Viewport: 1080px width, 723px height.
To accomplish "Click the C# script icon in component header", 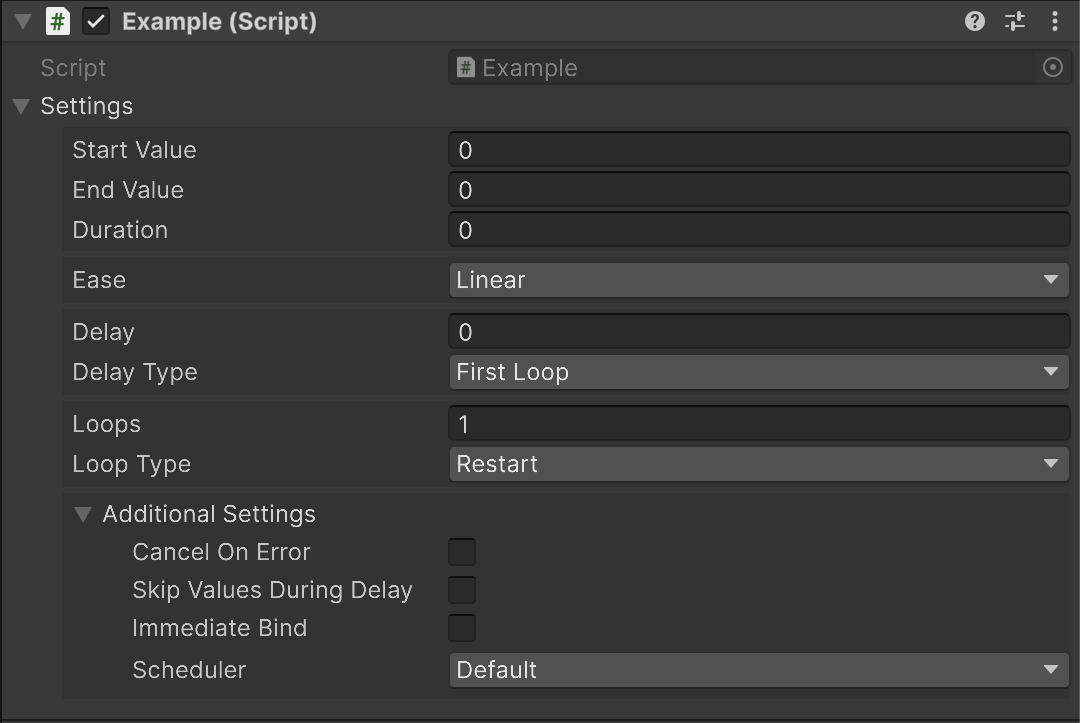I will [57, 21].
